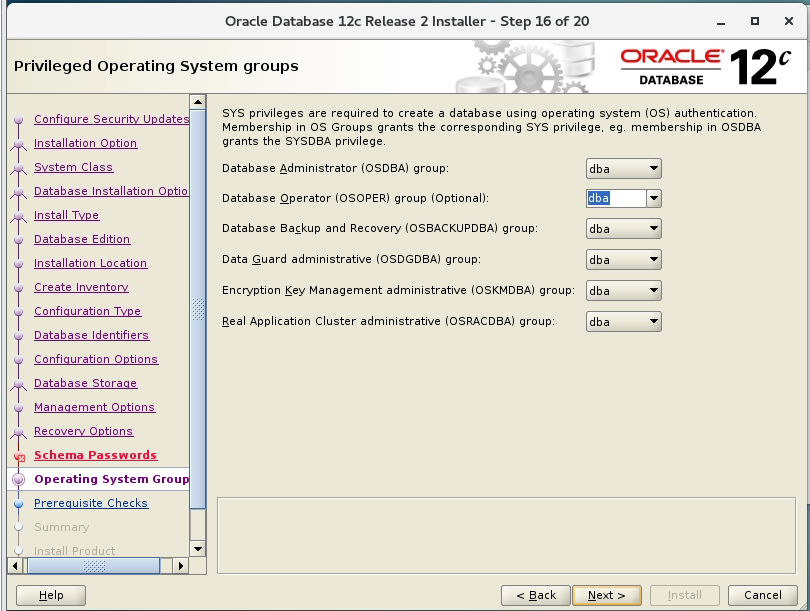Open the OSOPER group dropdown arrow
Viewport: 810px width, 611px height.
(x=653, y=198)
